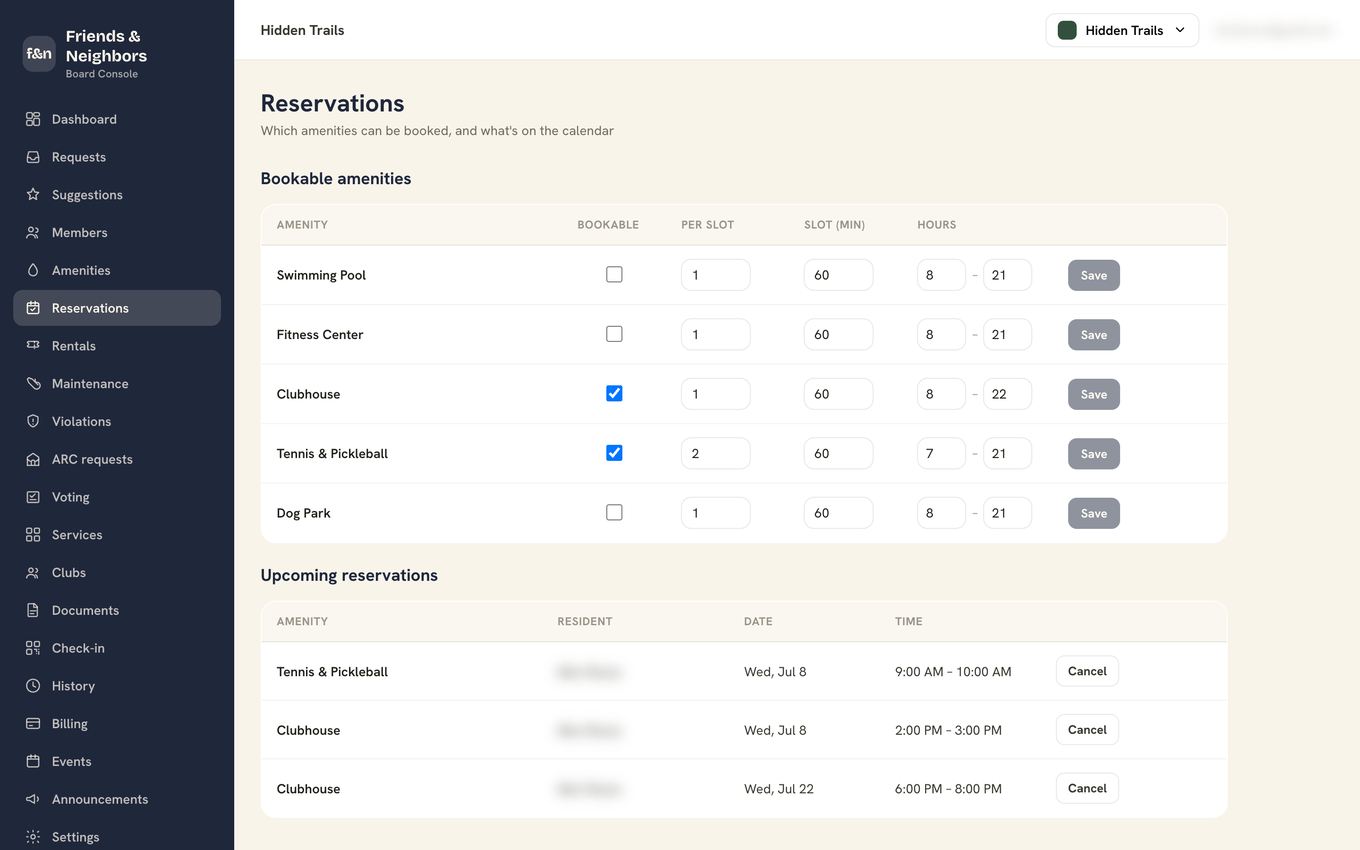
Task: Click the Voting ballot icon
Action: (x=33, y=497)
